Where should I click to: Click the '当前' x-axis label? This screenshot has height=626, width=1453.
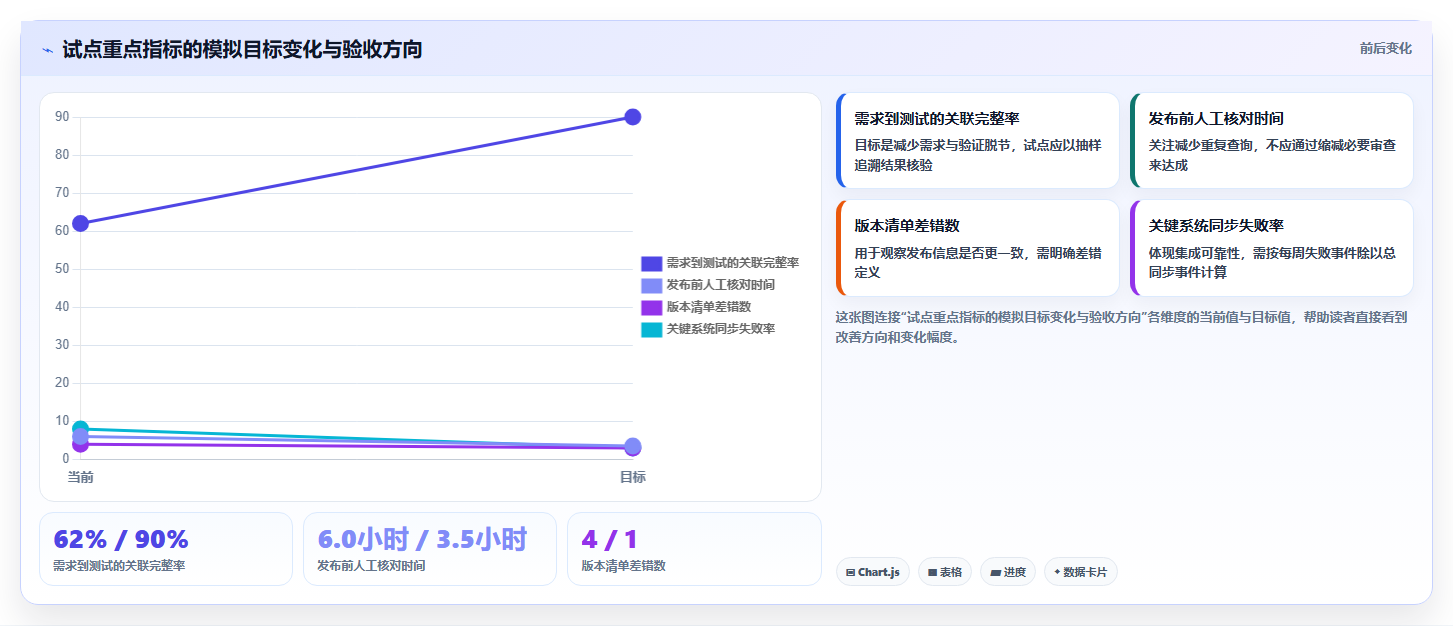[80, 477]
